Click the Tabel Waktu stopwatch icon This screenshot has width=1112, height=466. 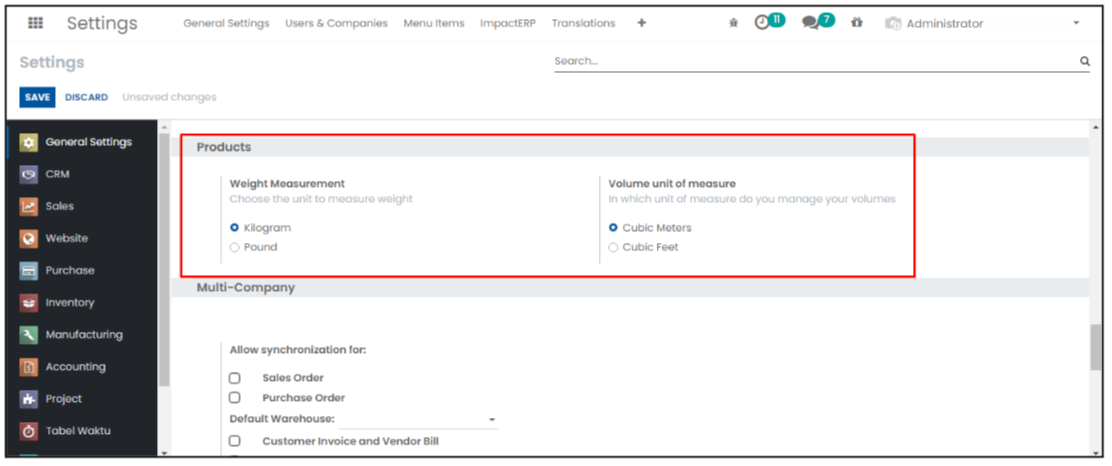click(x=28, y=431)
